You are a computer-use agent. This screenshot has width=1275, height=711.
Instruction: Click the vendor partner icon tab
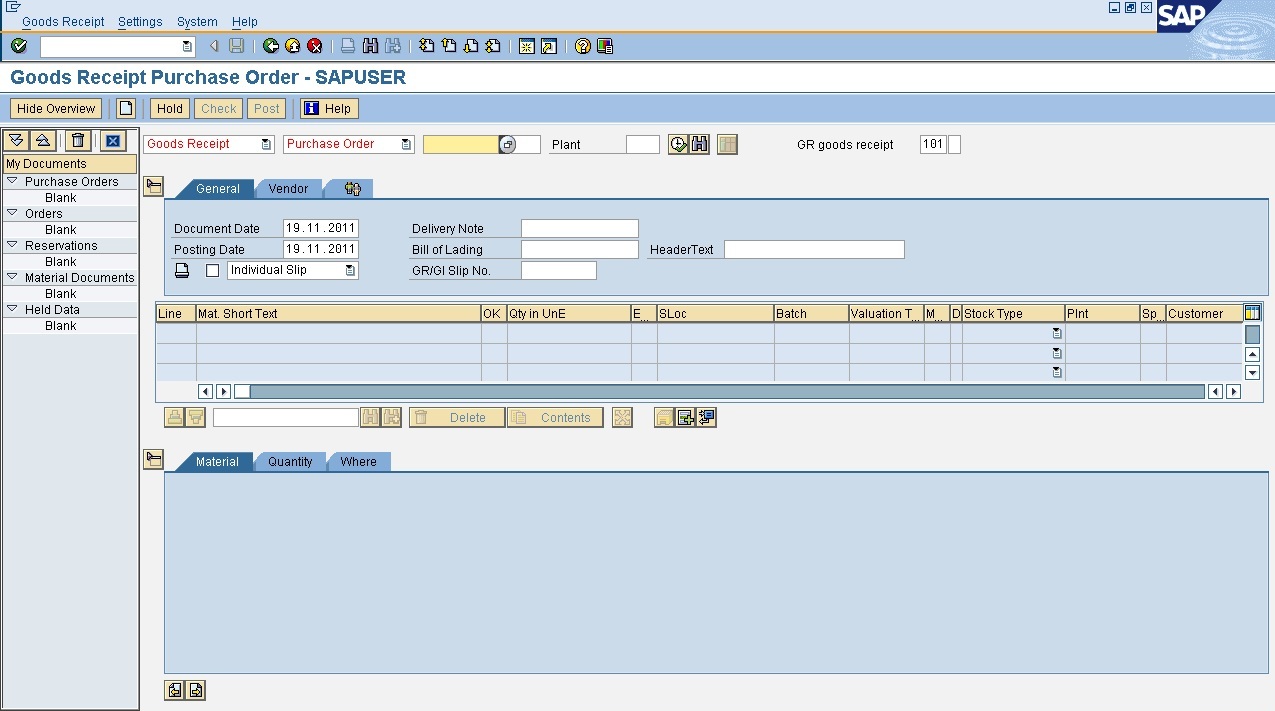(x=352, y=188)
